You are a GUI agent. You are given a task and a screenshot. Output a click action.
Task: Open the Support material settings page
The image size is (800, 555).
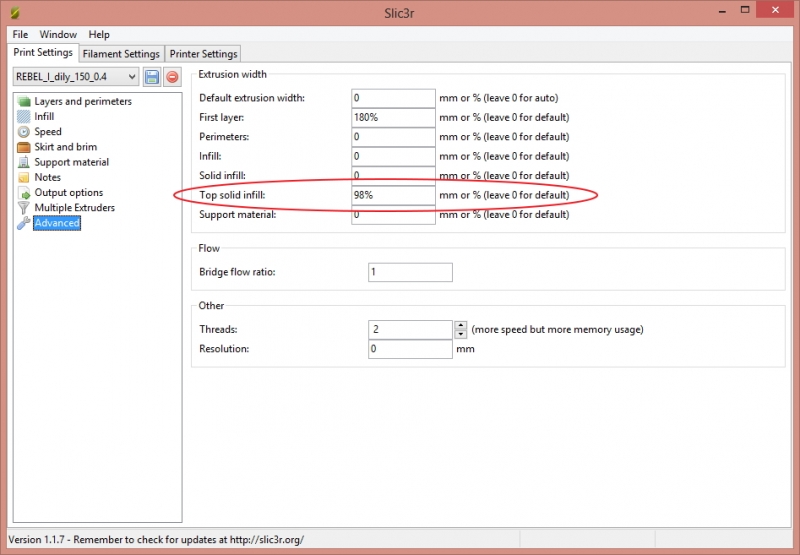[x=71, y=162]
